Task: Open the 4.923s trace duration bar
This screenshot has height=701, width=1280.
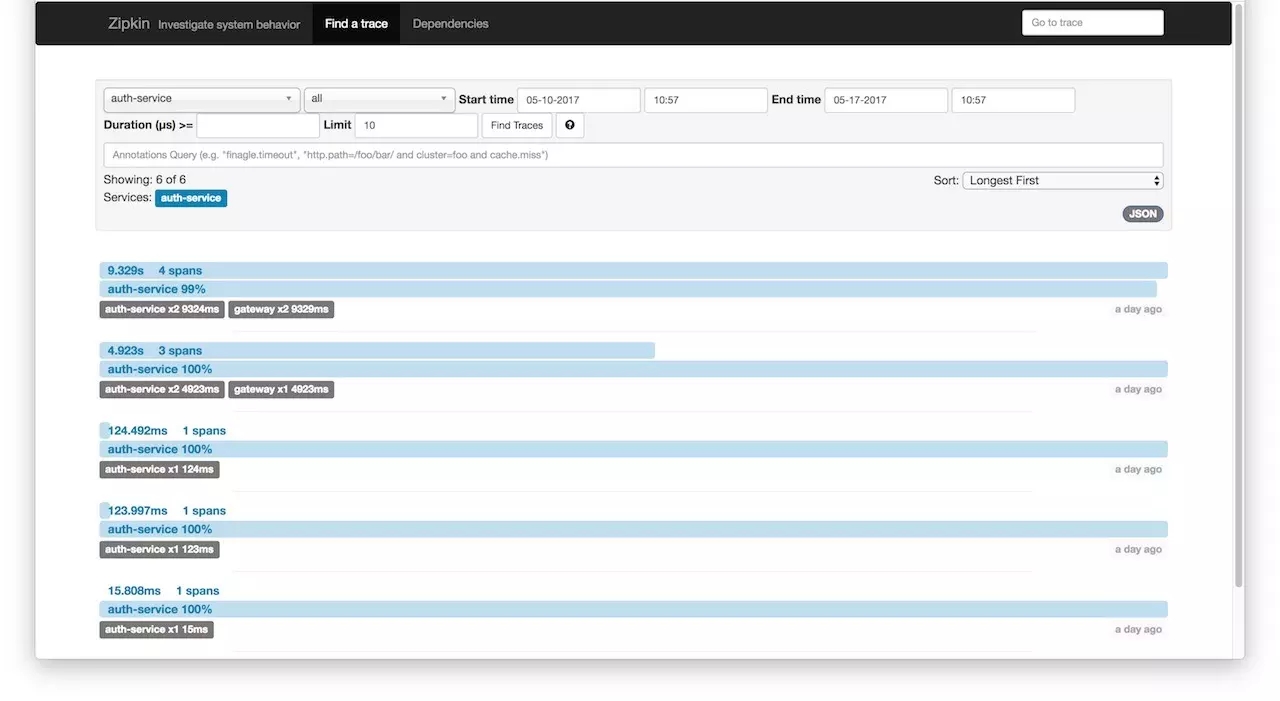Action: coord(377,351)
